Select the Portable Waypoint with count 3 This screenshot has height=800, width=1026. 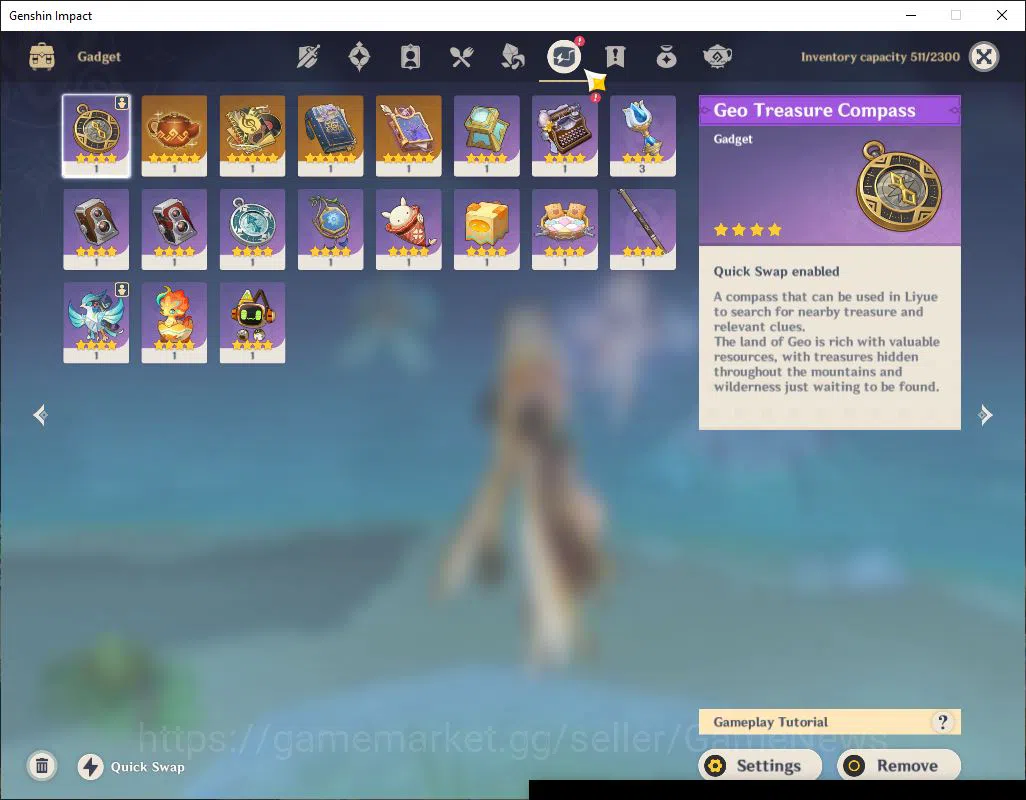pos(643,136)
